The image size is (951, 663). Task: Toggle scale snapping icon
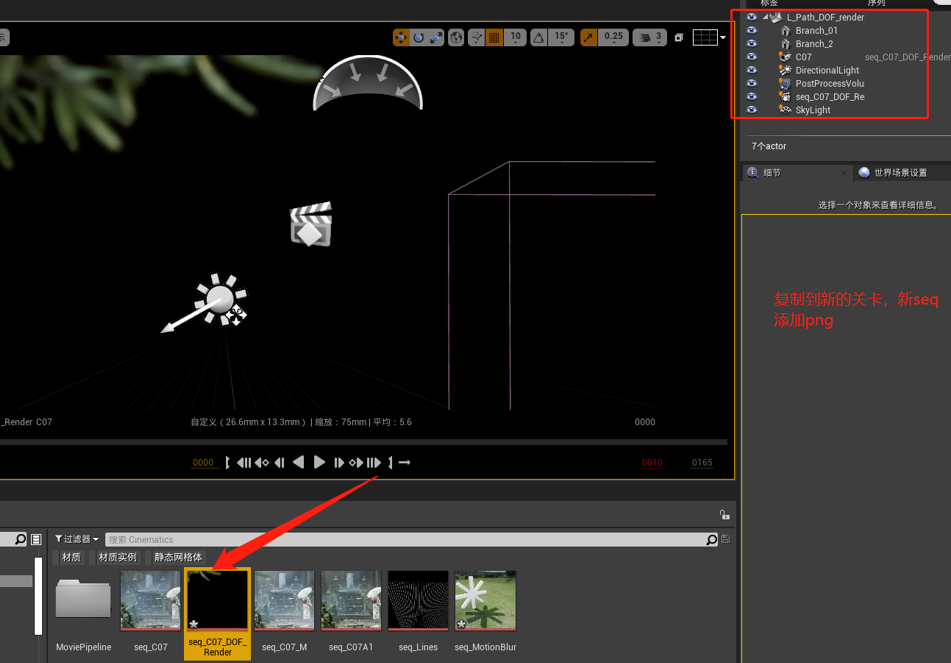tap(589, 38)
